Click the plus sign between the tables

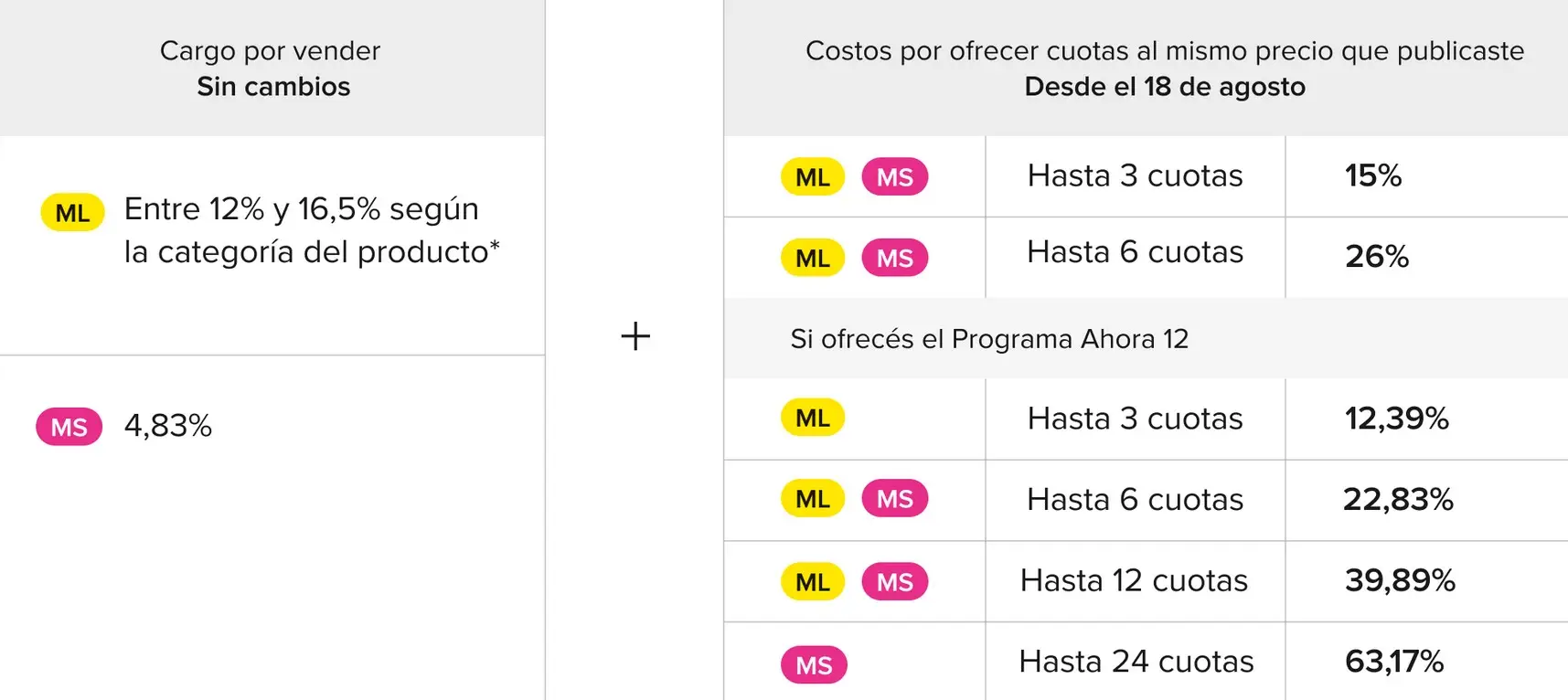coord(635,336)
